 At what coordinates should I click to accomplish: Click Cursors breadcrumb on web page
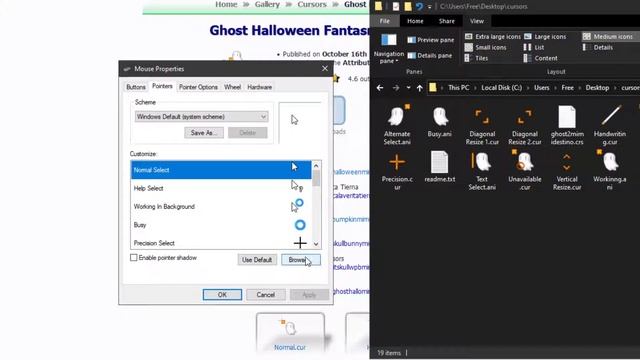click(x=312, y=4)
